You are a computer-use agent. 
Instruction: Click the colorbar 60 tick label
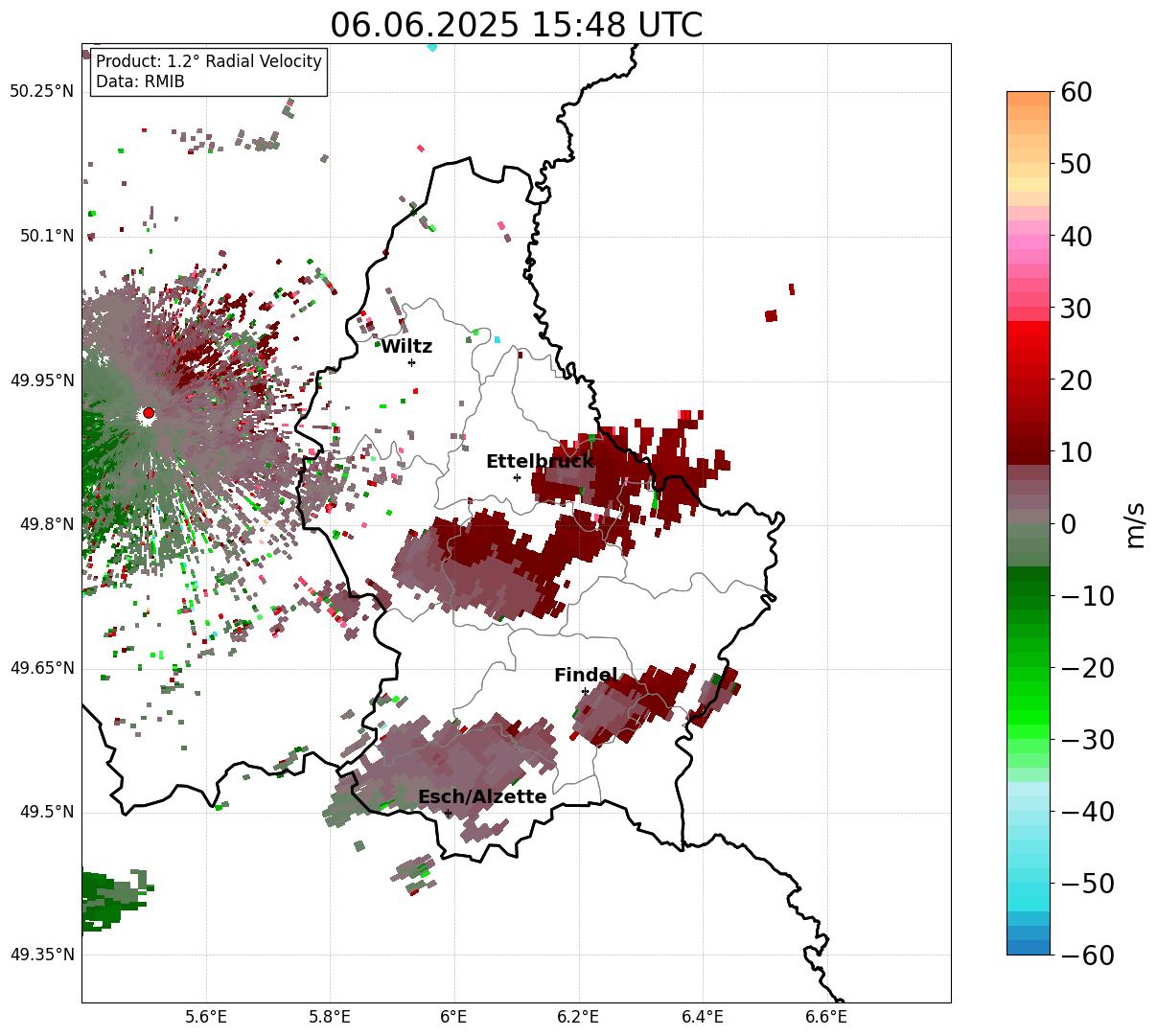click(x=1075, y=92)
